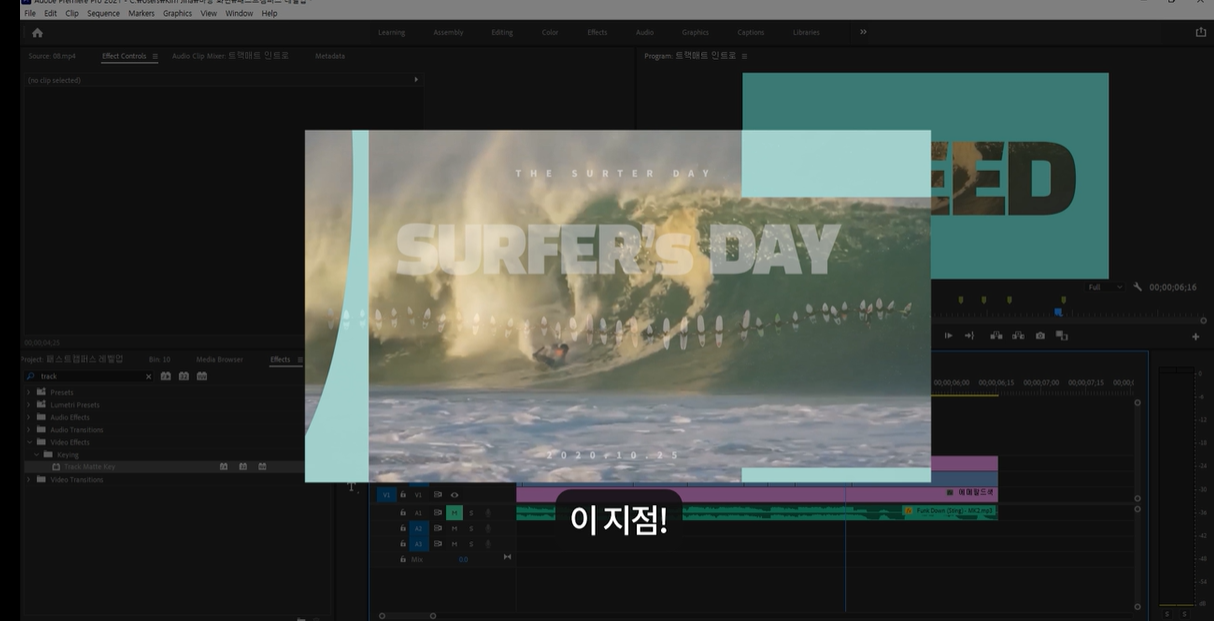Select the Type tool in the toolbar
Screen dimensions: 1214x621
[x=352, y=487]
